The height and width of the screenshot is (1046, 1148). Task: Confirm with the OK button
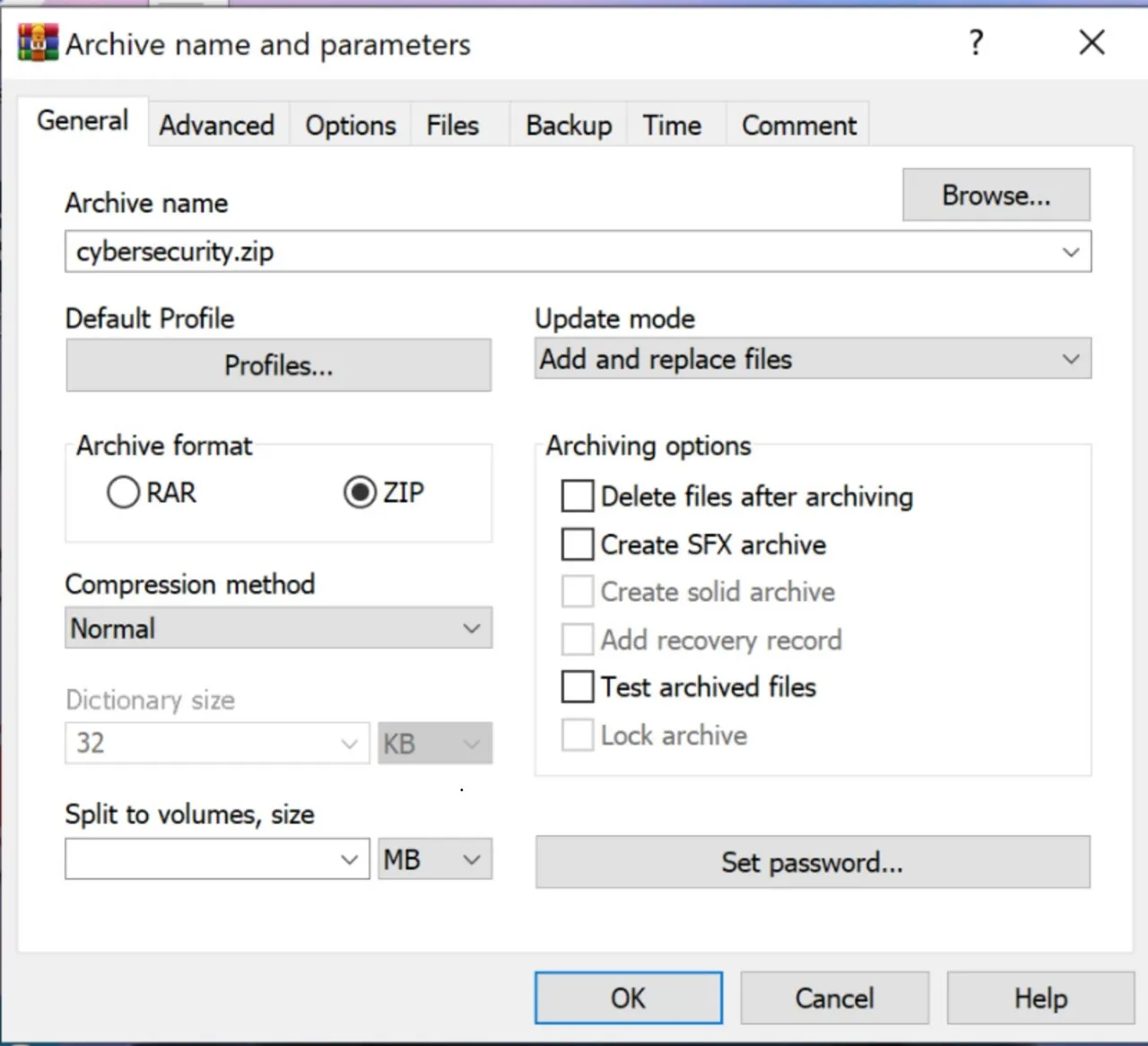coord(629,998)
